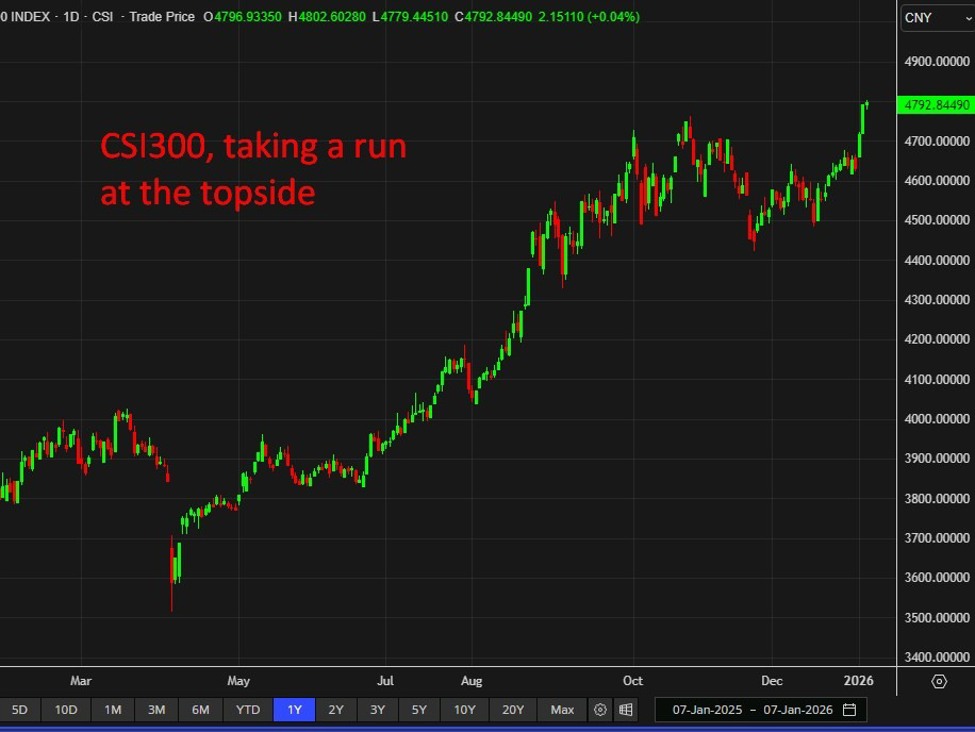
Task: Click the 07-Jan-2025 to 07-Jan-2026 date field
Action: [x=750, y=710]
